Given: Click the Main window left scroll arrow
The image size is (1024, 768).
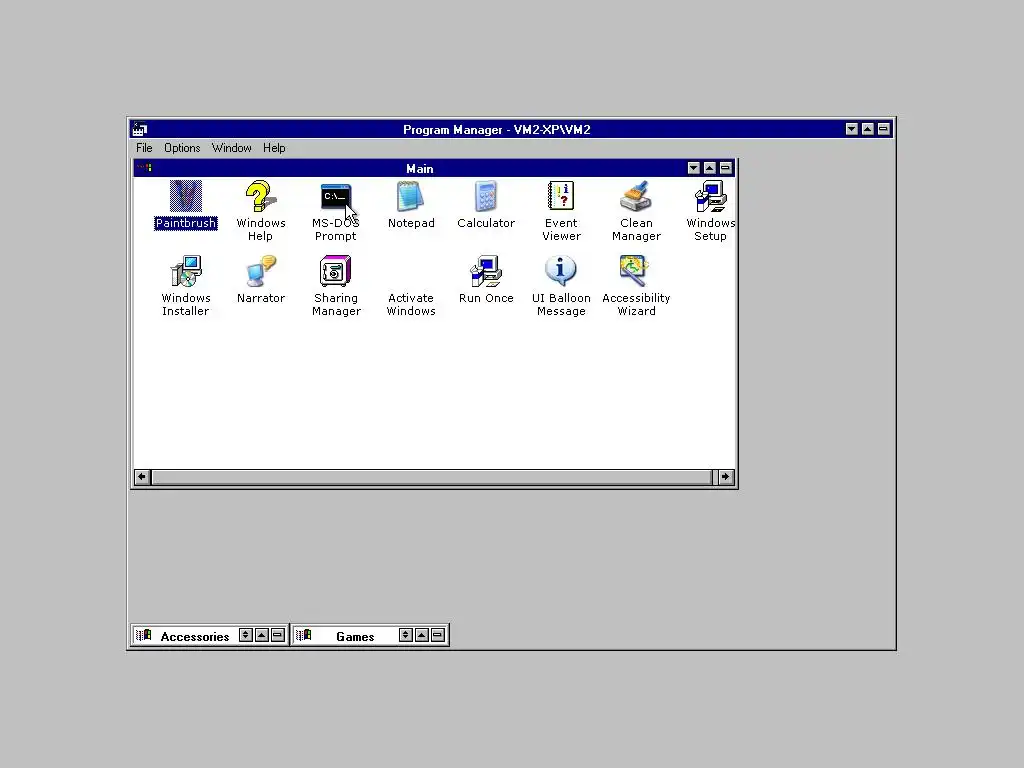Looking at the screenshot, I should click(142, 477).
